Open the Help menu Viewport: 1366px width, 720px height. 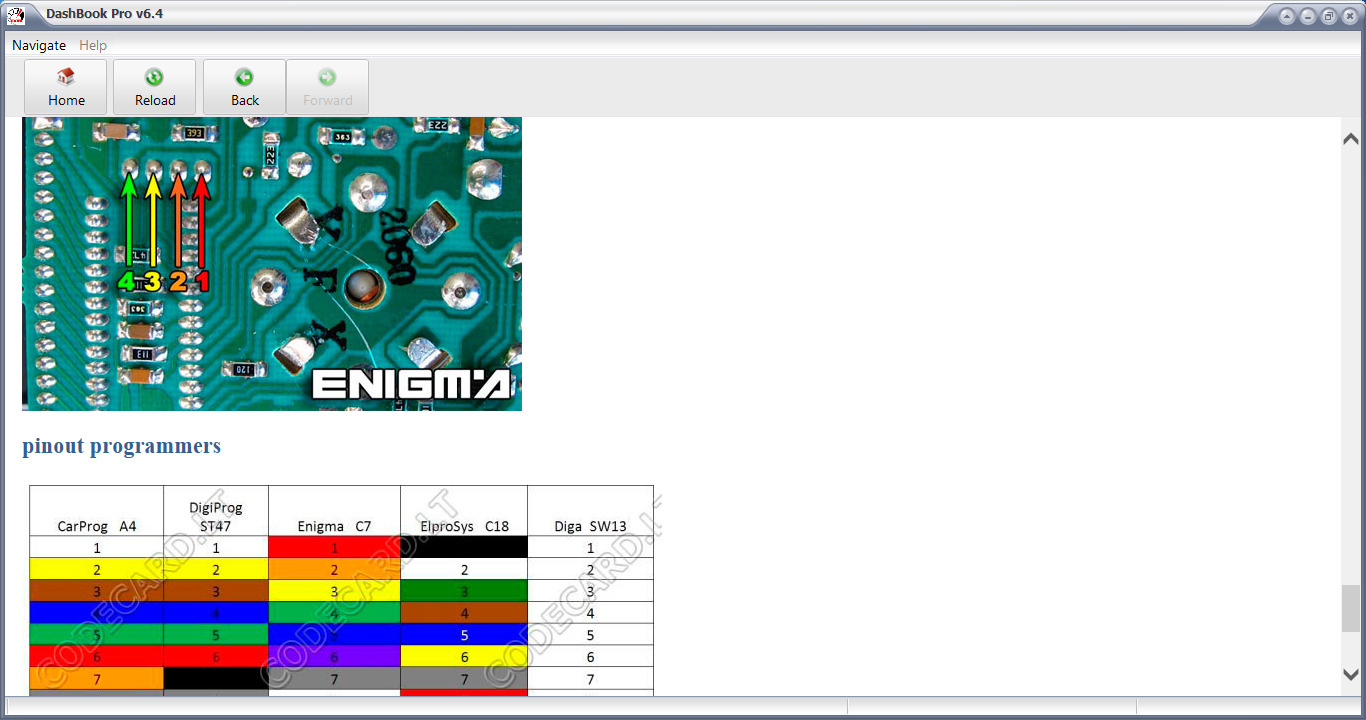point(93,45)
